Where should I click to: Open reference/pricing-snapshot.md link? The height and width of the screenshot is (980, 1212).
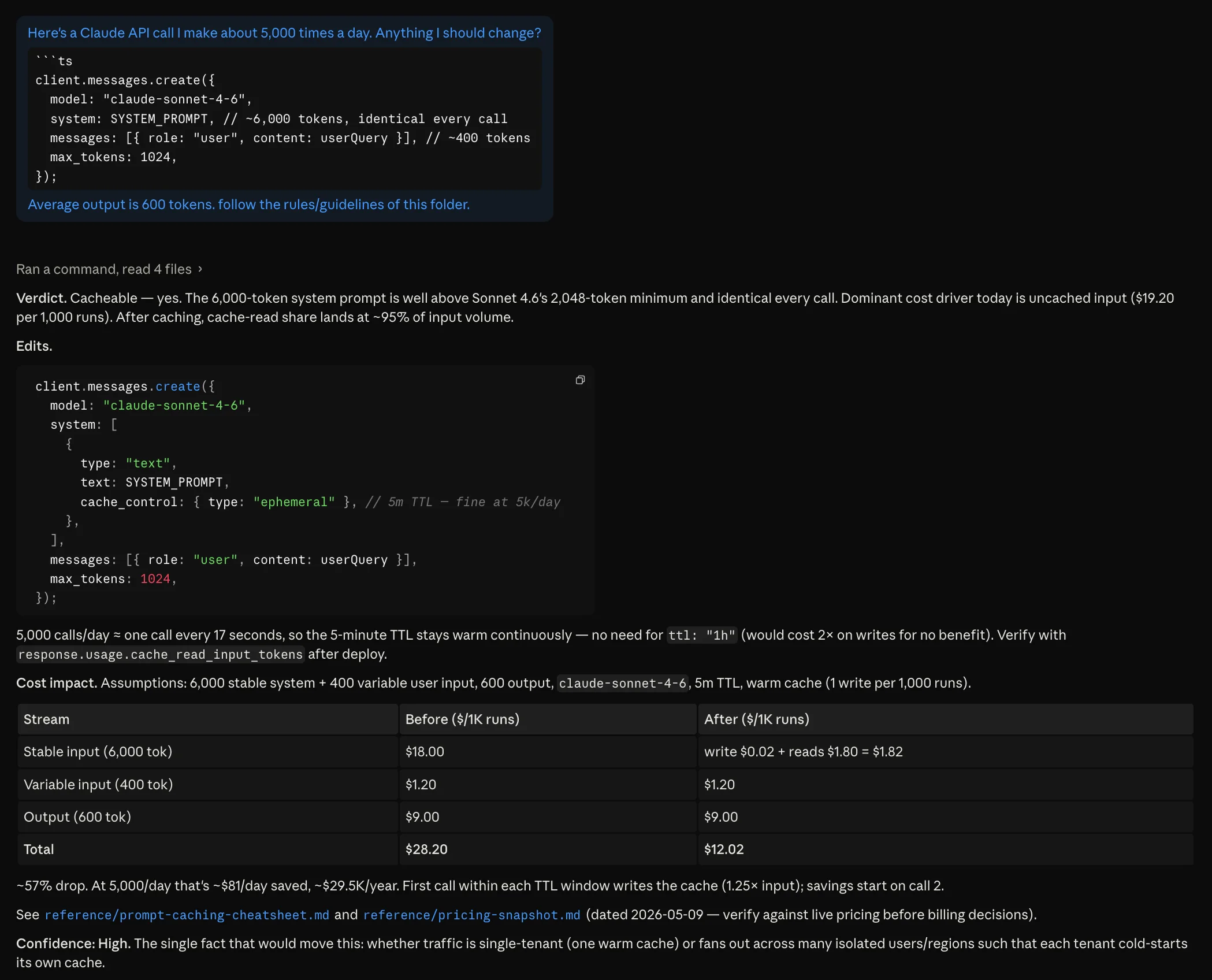pyautogui.click(x=471, y=915)
